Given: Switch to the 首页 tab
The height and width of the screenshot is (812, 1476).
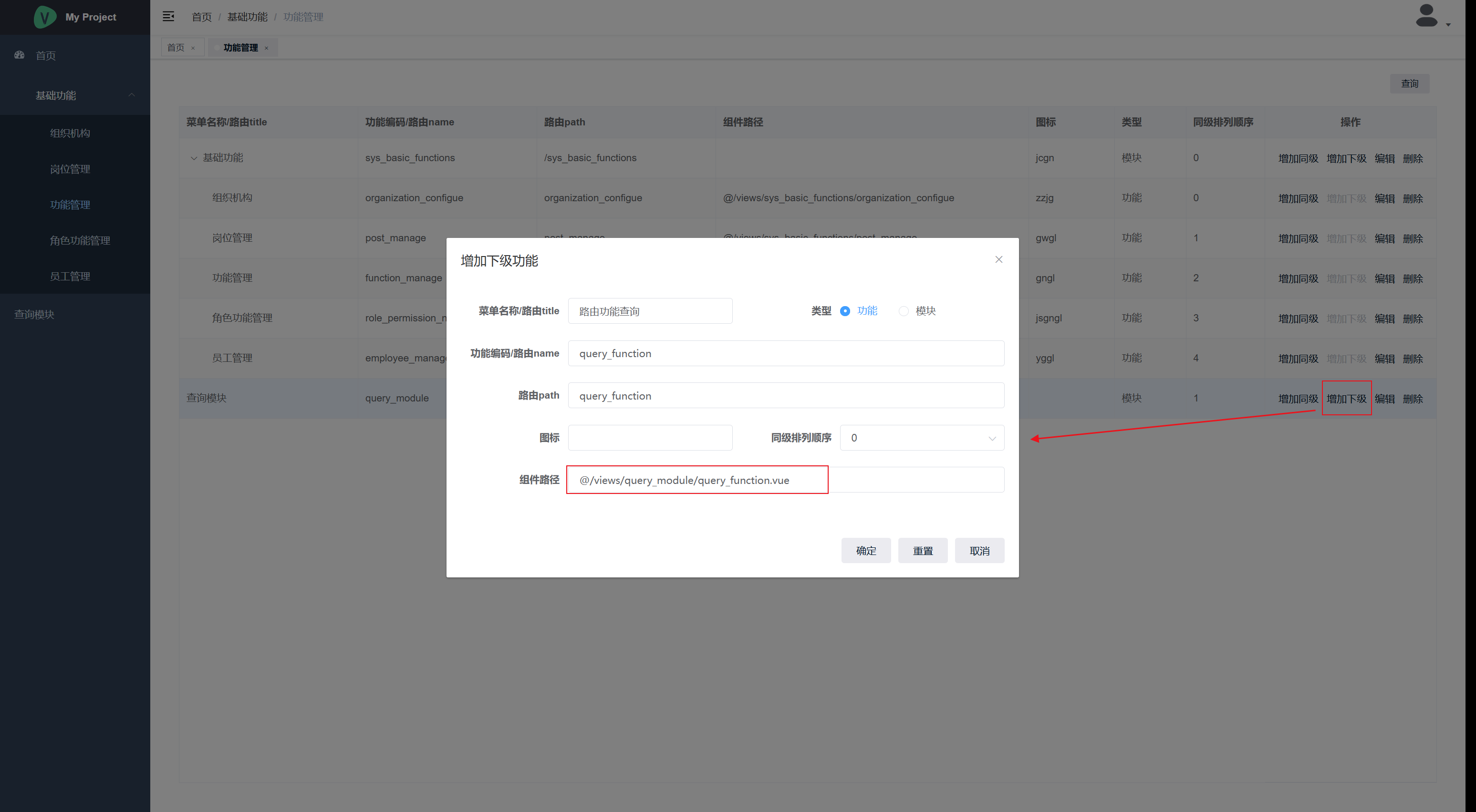Looking at the screenshot, I should (x=176, y=48).
